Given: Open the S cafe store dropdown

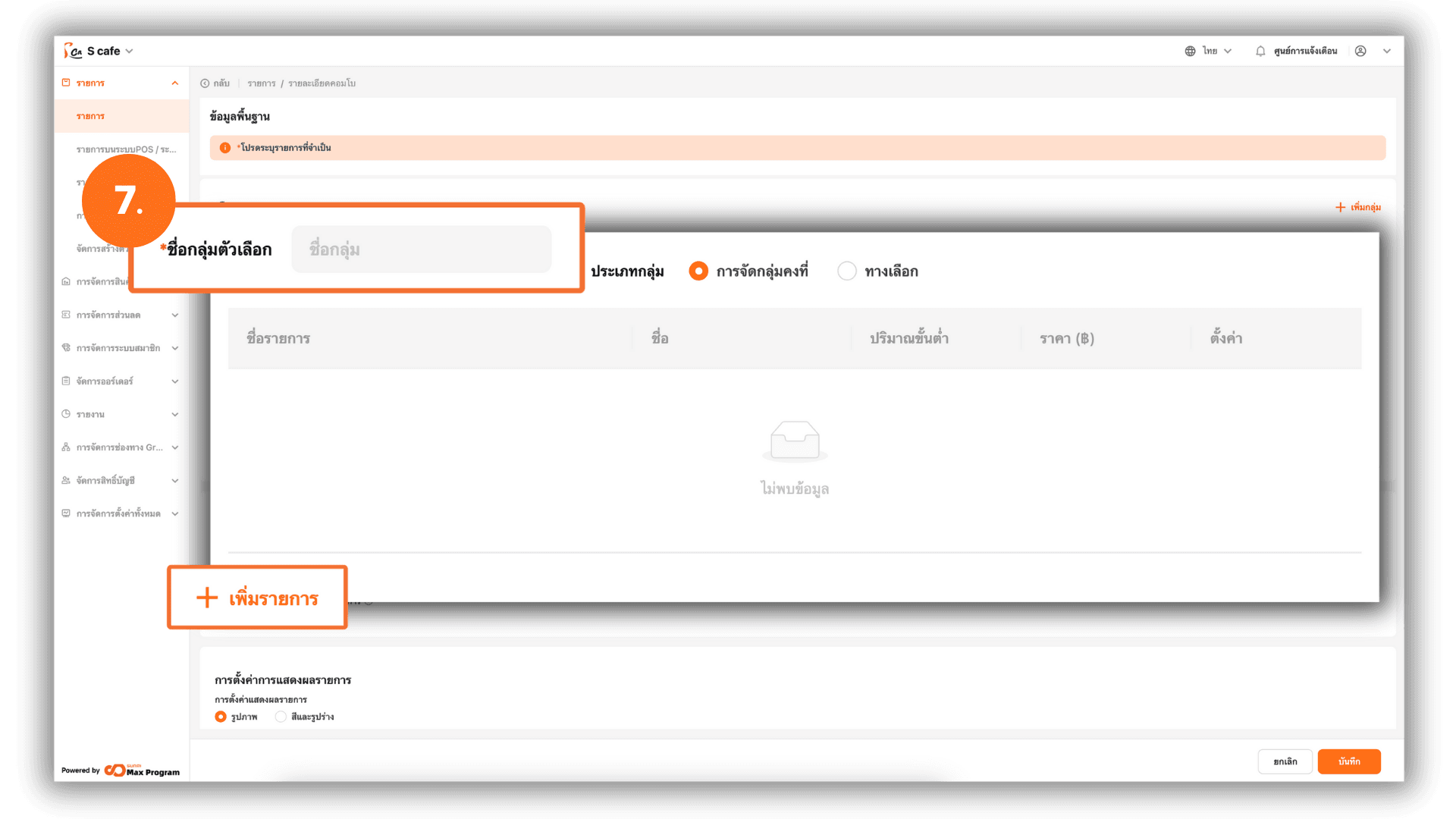Looking at the screenshot, I should coord(129,51).
